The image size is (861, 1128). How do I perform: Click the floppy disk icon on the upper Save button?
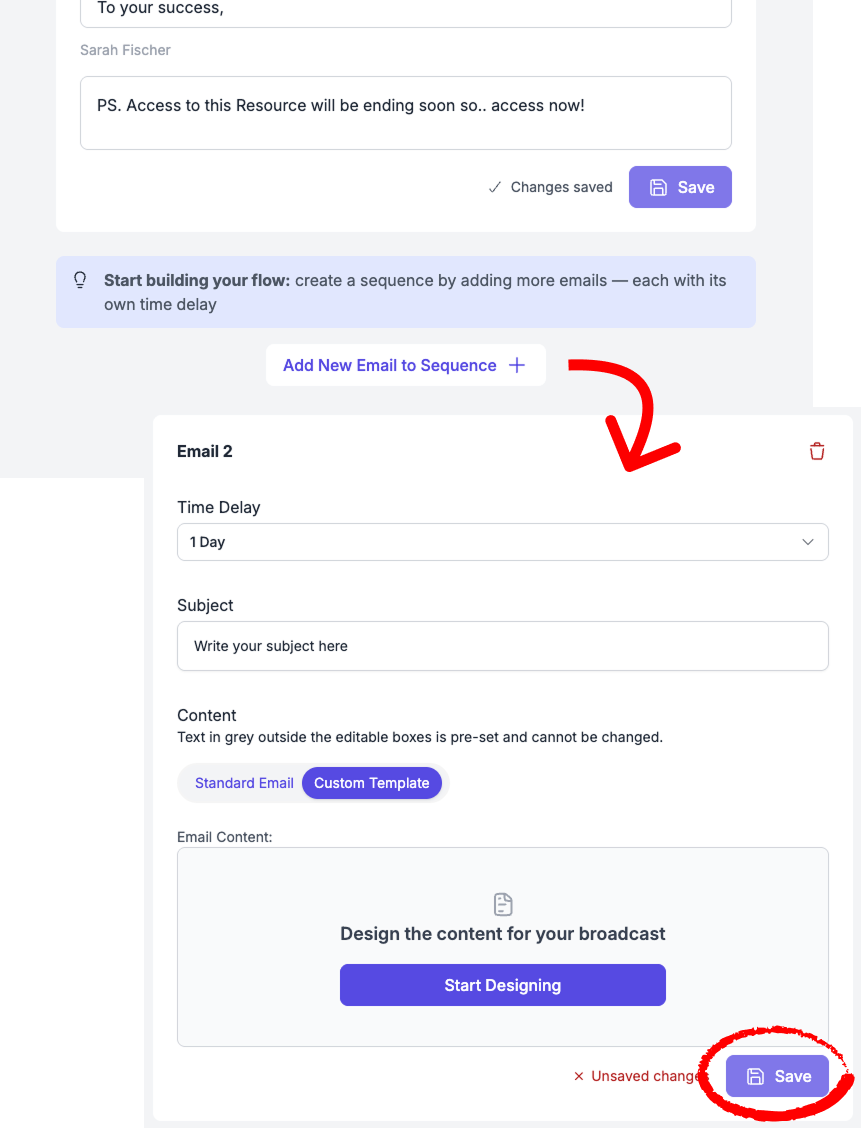658,187
